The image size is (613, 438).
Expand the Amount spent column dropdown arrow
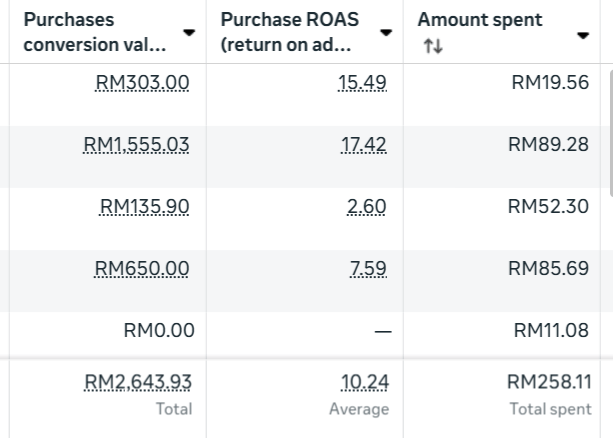click(583, 36)
